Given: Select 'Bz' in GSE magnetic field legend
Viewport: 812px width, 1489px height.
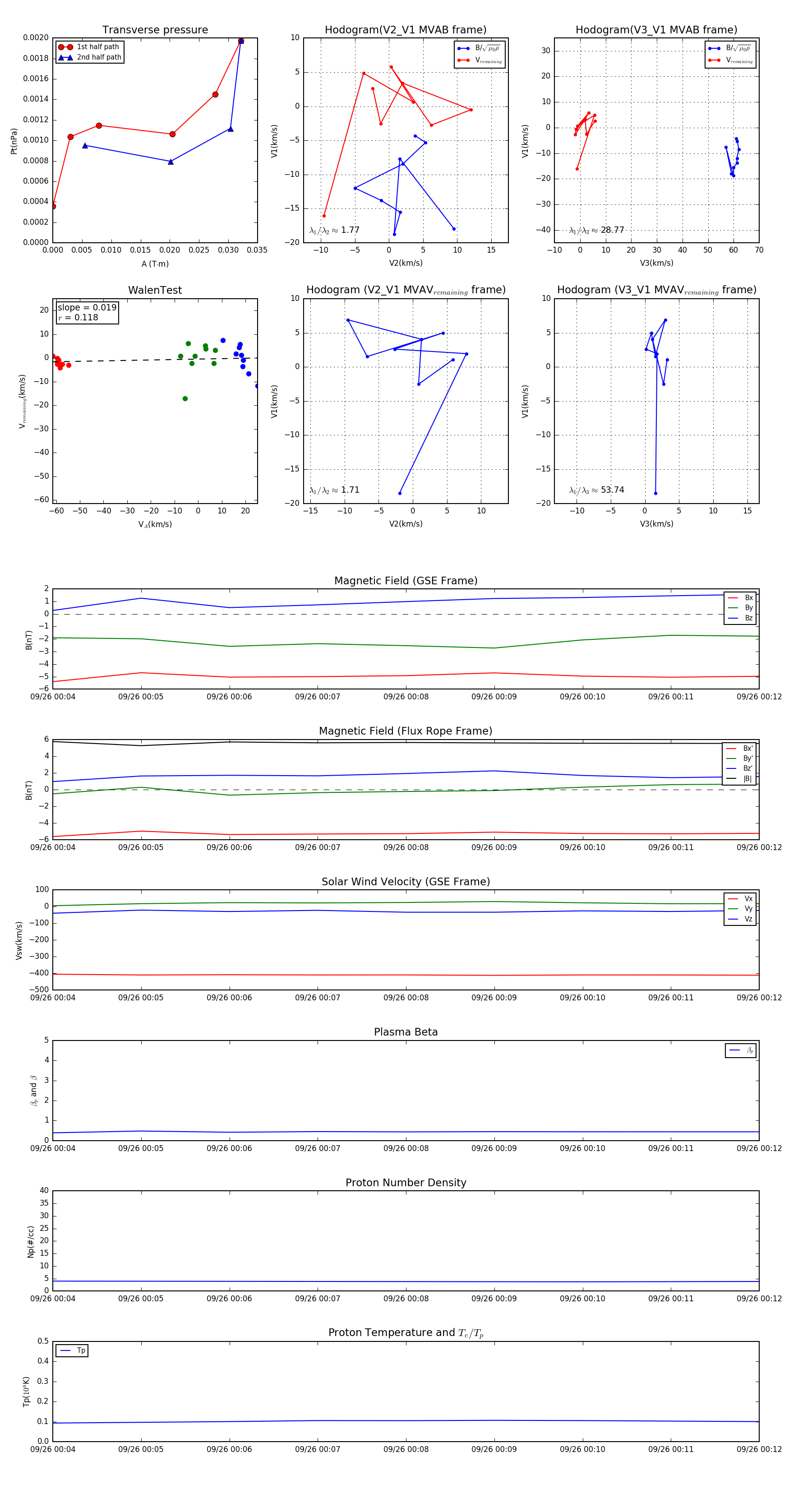Looking at the screenshot, I should pos(740,618).
